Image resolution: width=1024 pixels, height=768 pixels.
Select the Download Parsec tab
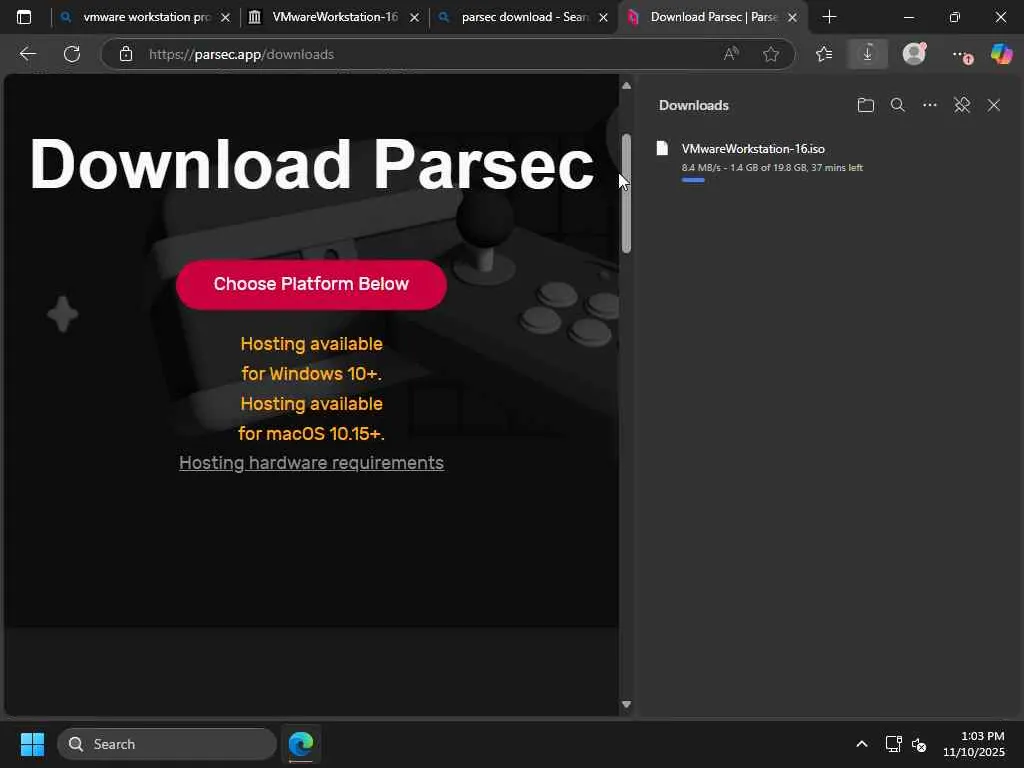(x=712, y=17)
